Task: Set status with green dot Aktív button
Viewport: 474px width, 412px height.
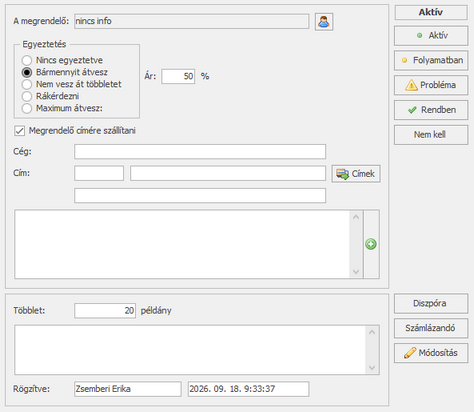Action: point(431,36)
